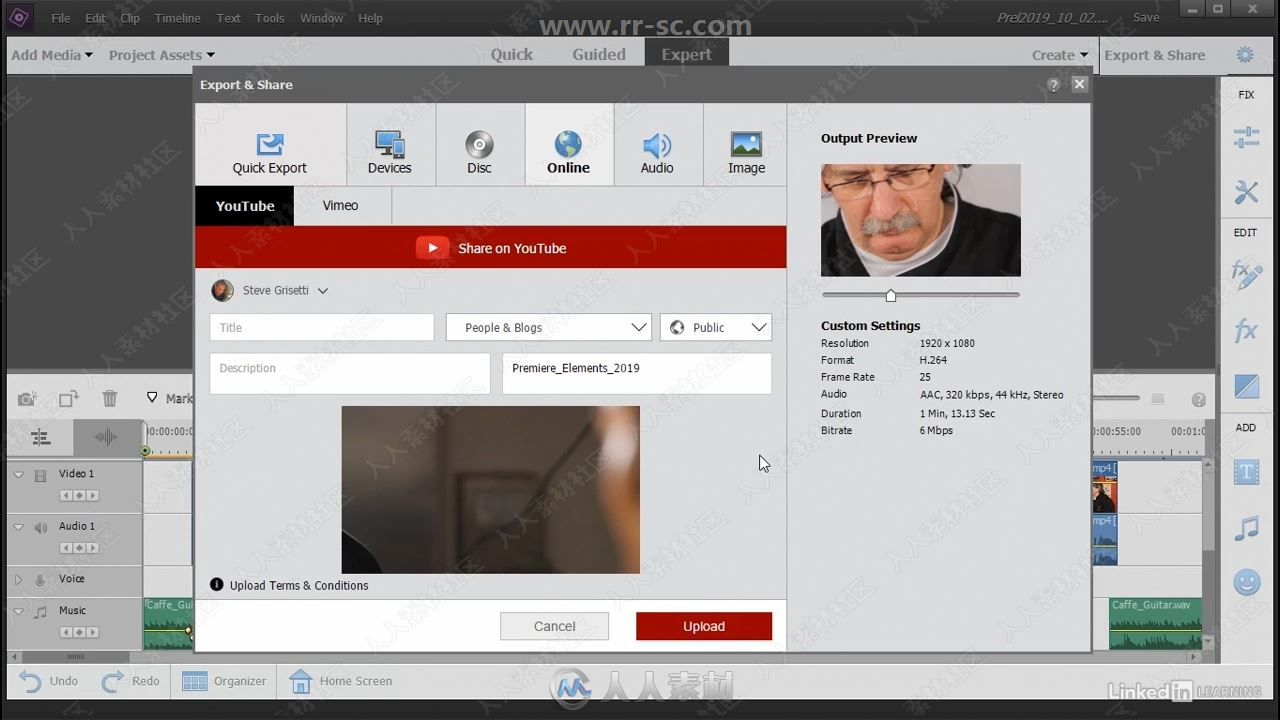Expand the Add Media dropdown

point(52,55)
